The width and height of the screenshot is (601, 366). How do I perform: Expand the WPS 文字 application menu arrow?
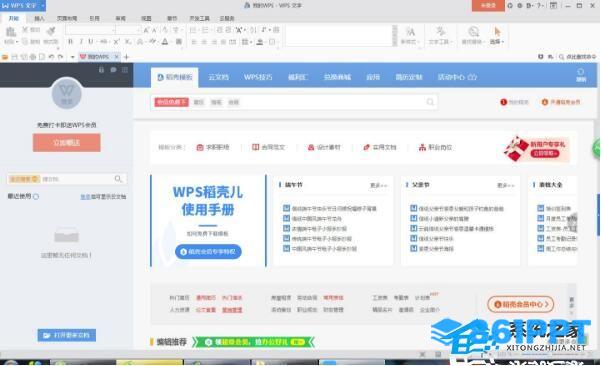[x=42, y=5]
